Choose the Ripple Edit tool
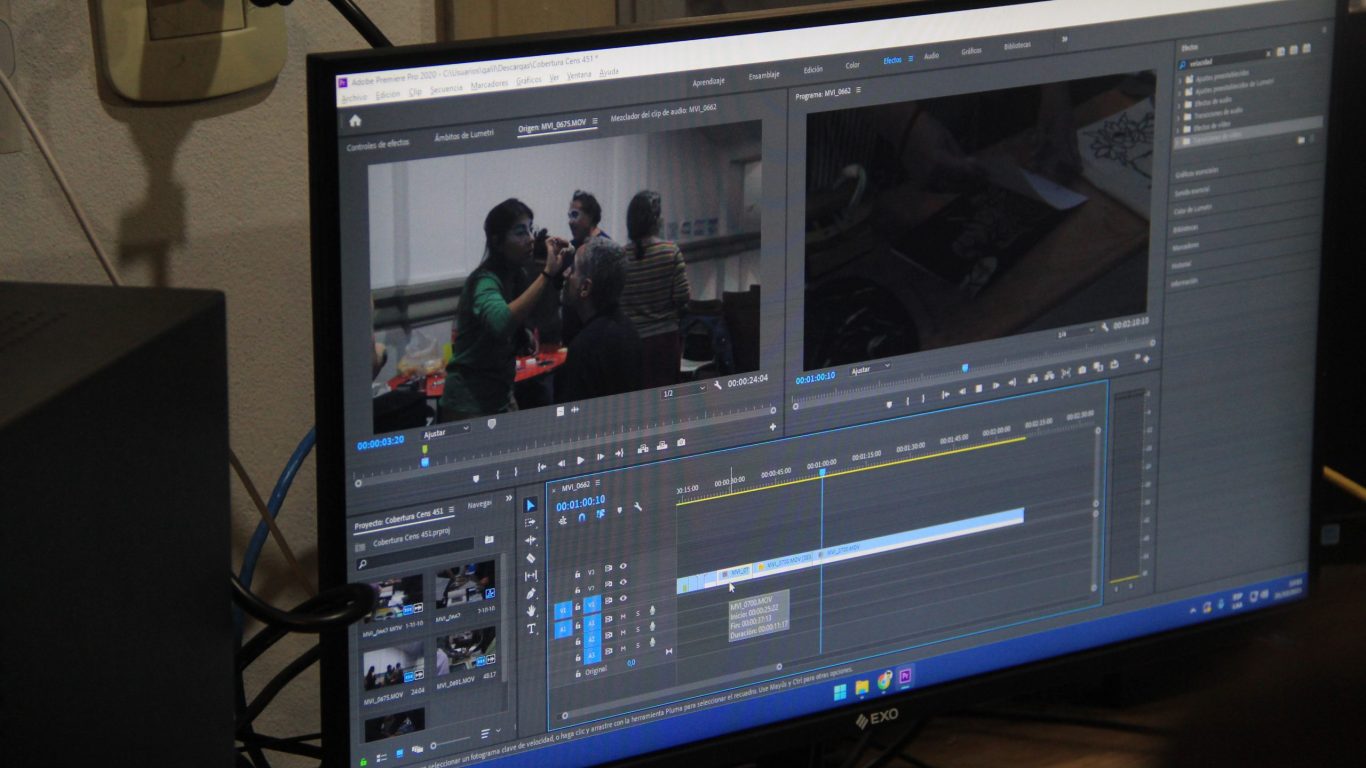The width and height of the screenshot is (1366, 768). click(531, 540)
